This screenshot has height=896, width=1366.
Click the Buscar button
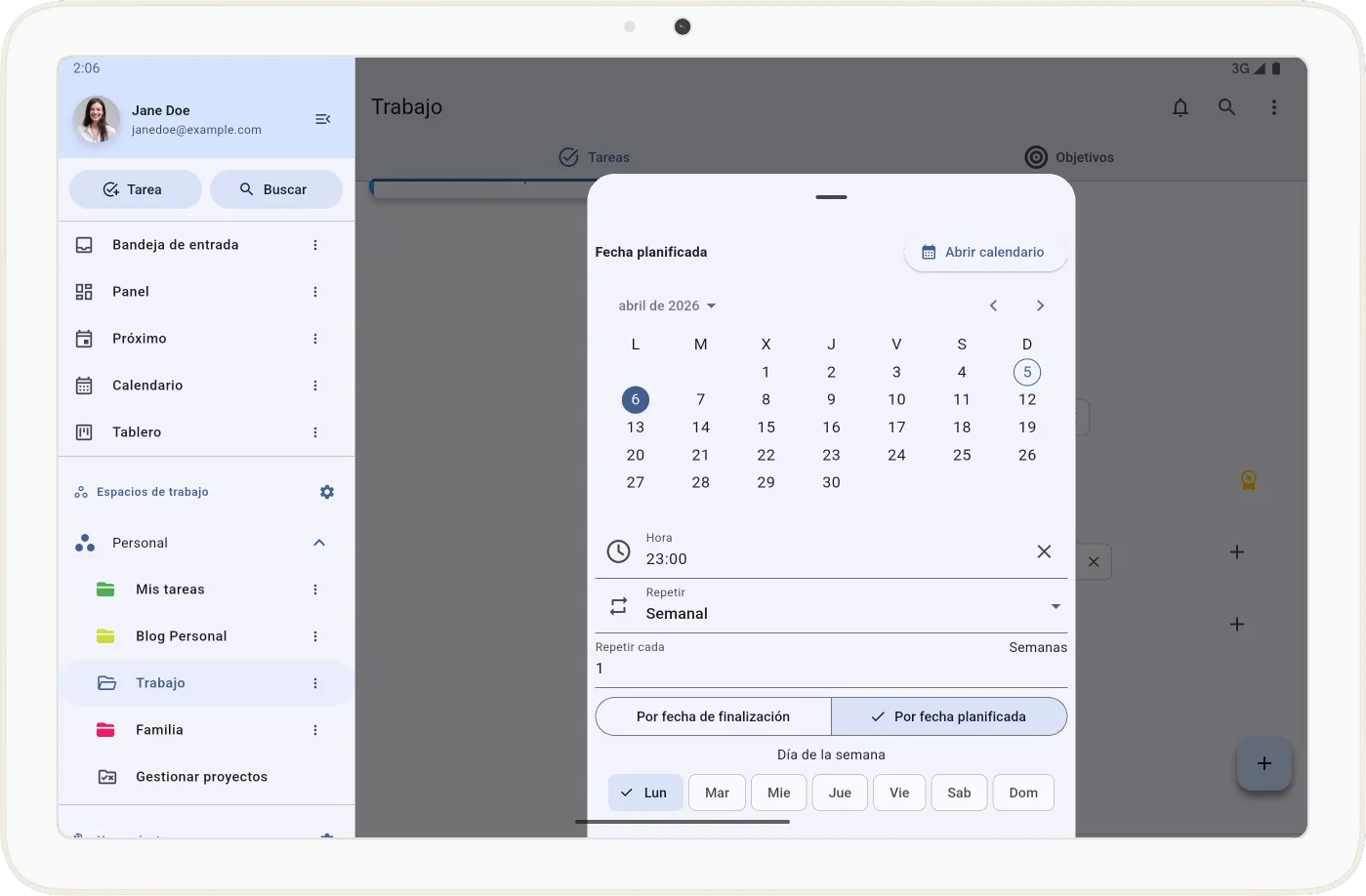276,189
